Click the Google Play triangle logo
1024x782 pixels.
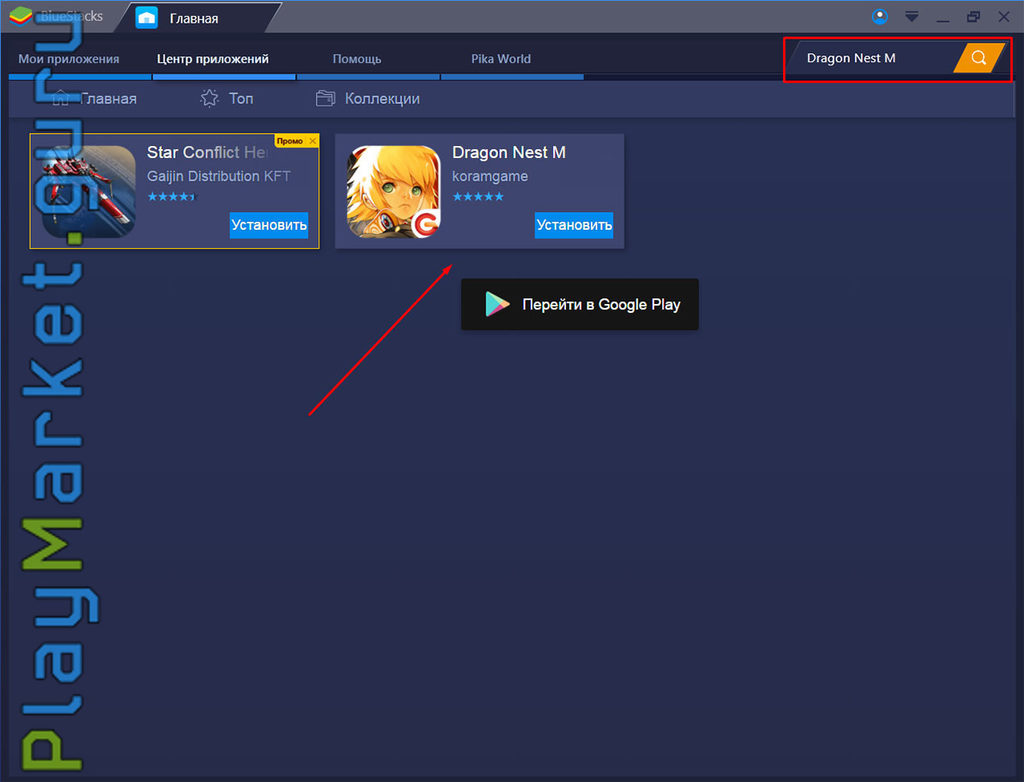tap(497, 304)
